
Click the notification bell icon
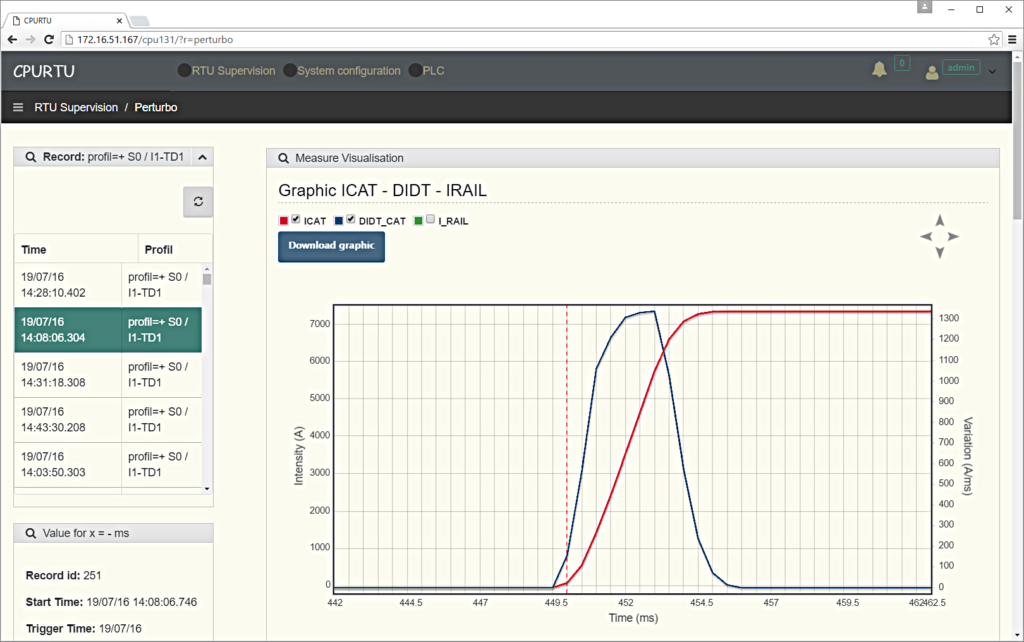(879, 69)
